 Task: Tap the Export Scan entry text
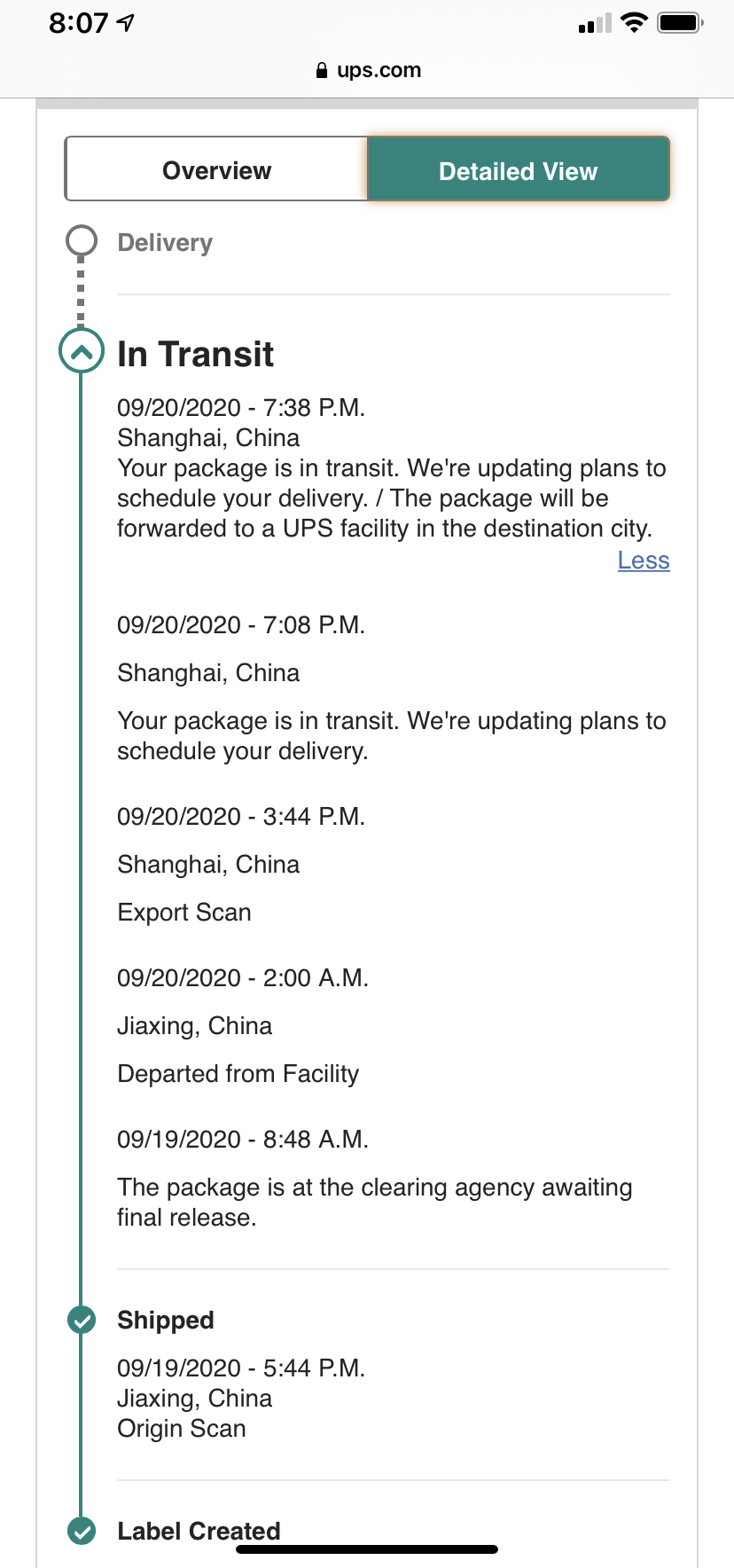184,912
